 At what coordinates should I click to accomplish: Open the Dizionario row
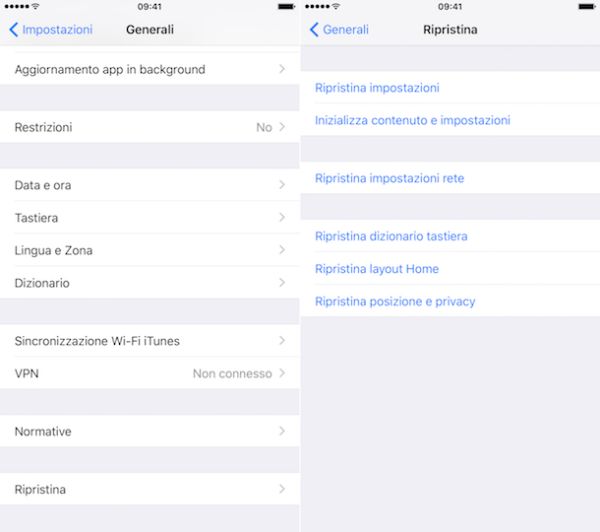[x=150, y=282]
